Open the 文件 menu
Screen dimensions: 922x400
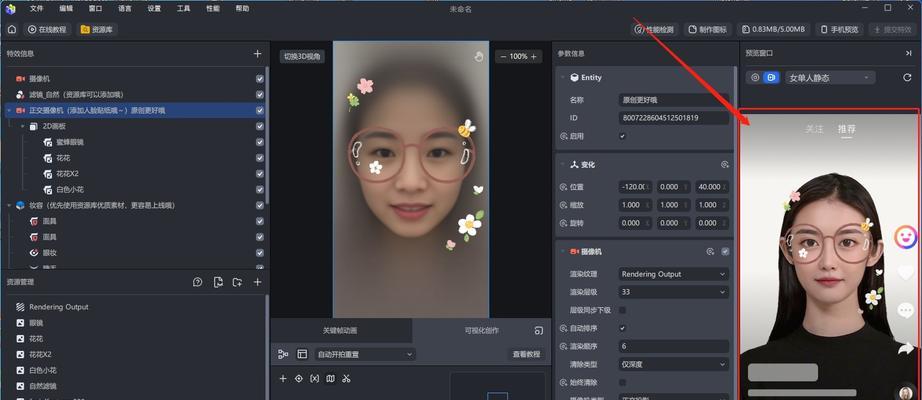pyautogui.click(x=37, y=8)
